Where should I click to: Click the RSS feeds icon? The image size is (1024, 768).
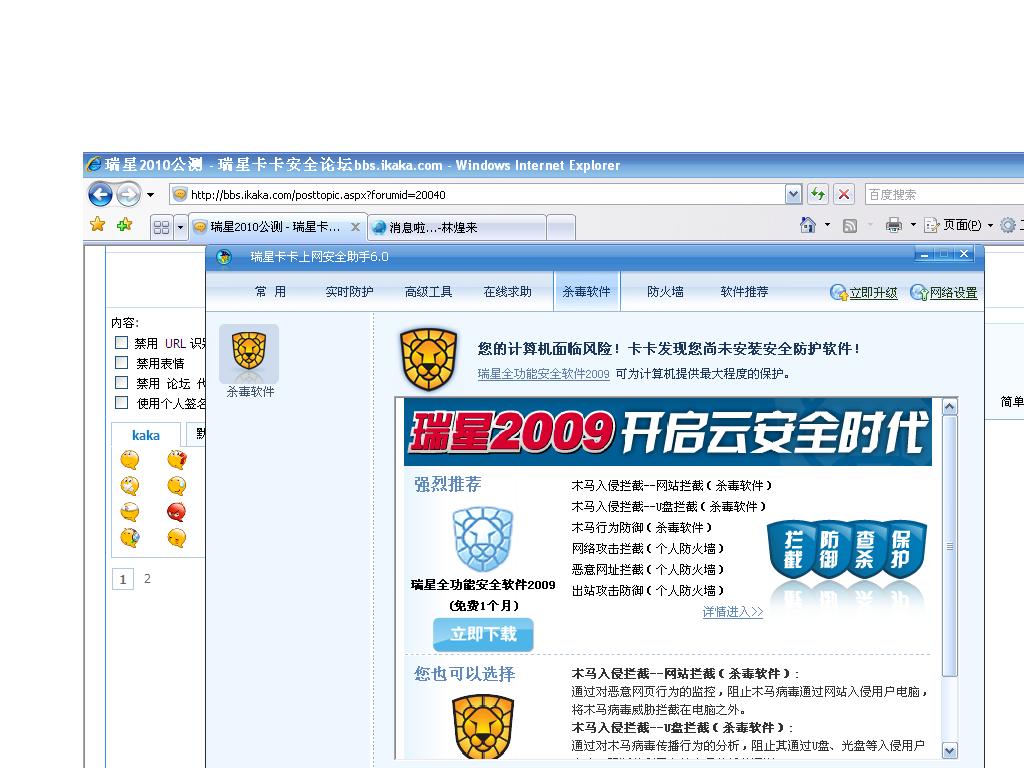click(x=850, y=226)
